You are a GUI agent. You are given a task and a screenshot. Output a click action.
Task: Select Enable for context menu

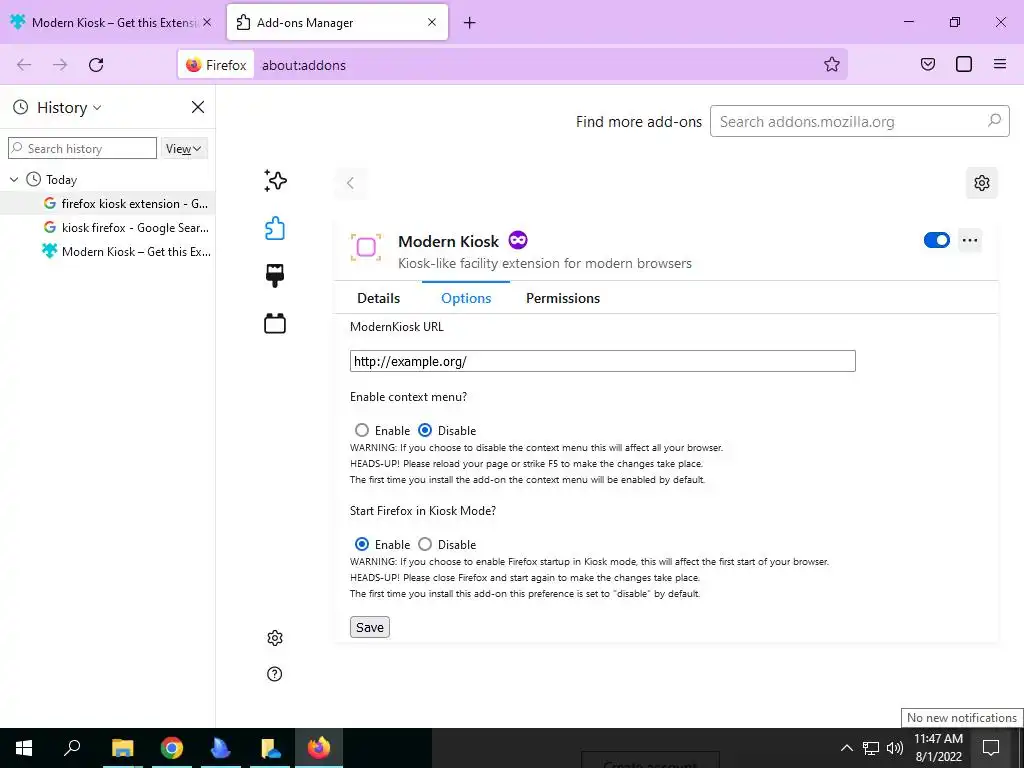tap(362, 430)
